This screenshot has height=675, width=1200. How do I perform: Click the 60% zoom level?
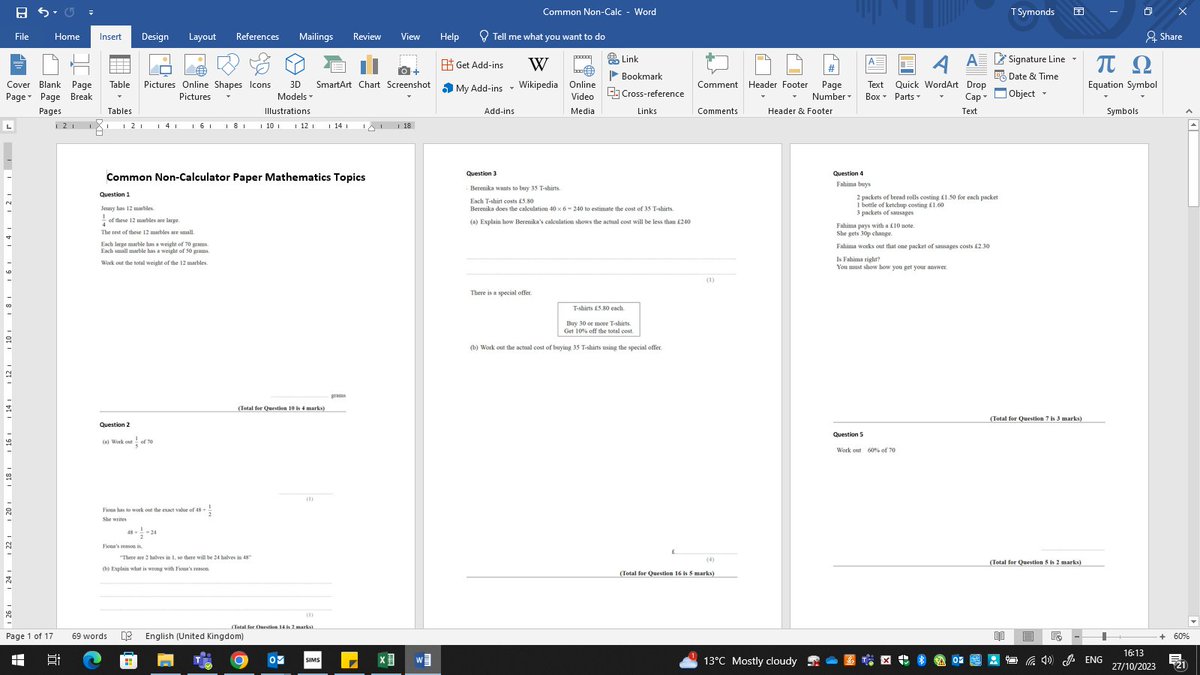coord(1181,636)
